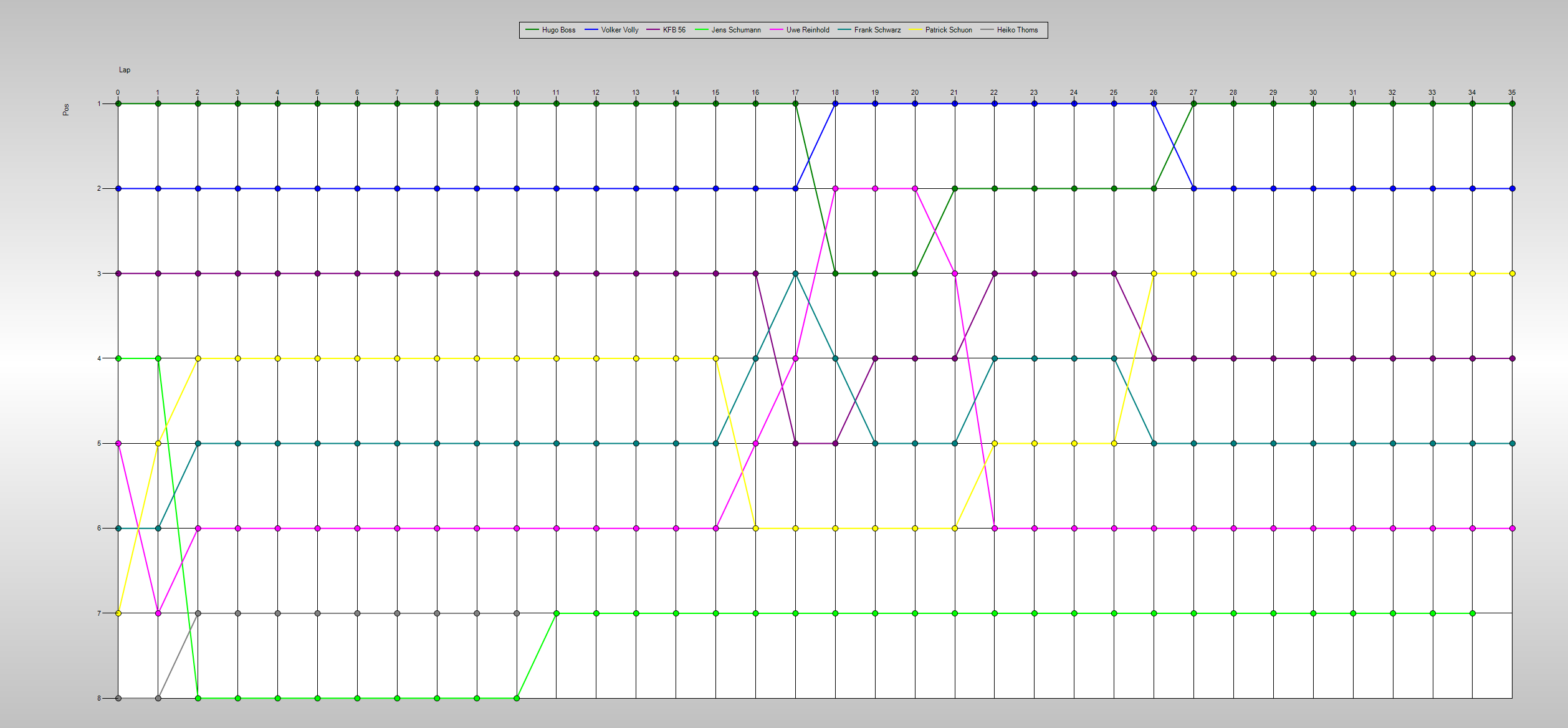Click Jens Schumann's last point at lap 34
The image size is (1568, 728).
point(1473,613)
